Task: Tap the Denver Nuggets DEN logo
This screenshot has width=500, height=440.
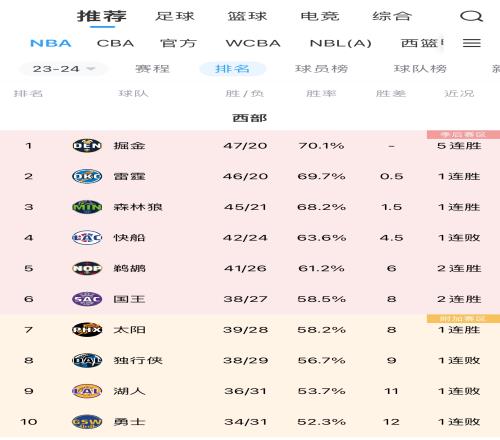Action: point(87,145)
